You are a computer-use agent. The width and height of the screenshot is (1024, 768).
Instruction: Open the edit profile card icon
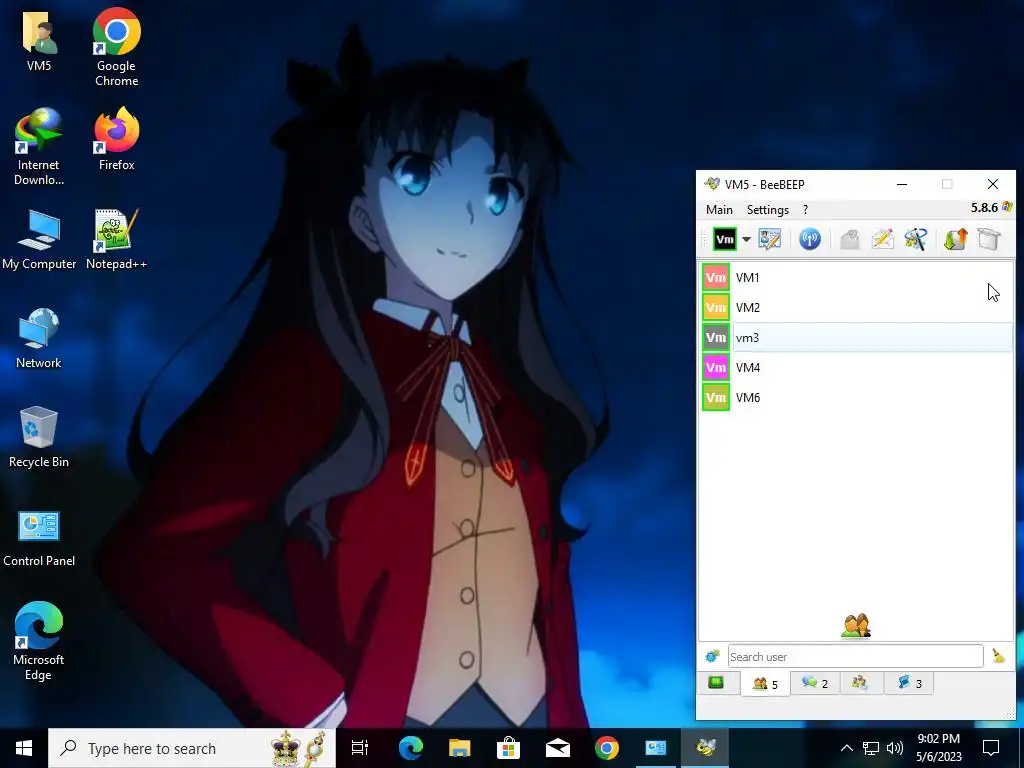point(770,239)
